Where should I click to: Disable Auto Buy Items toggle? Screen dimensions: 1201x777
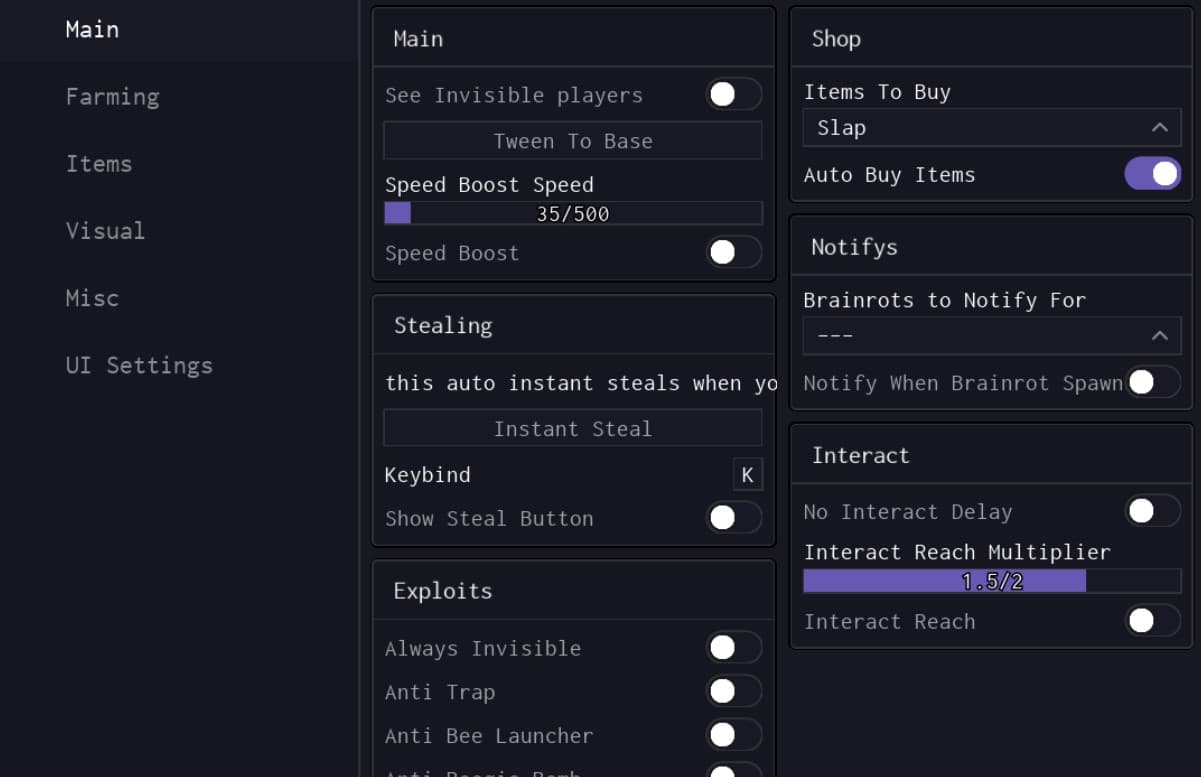pyautogui.click(x=1152, y=174)
